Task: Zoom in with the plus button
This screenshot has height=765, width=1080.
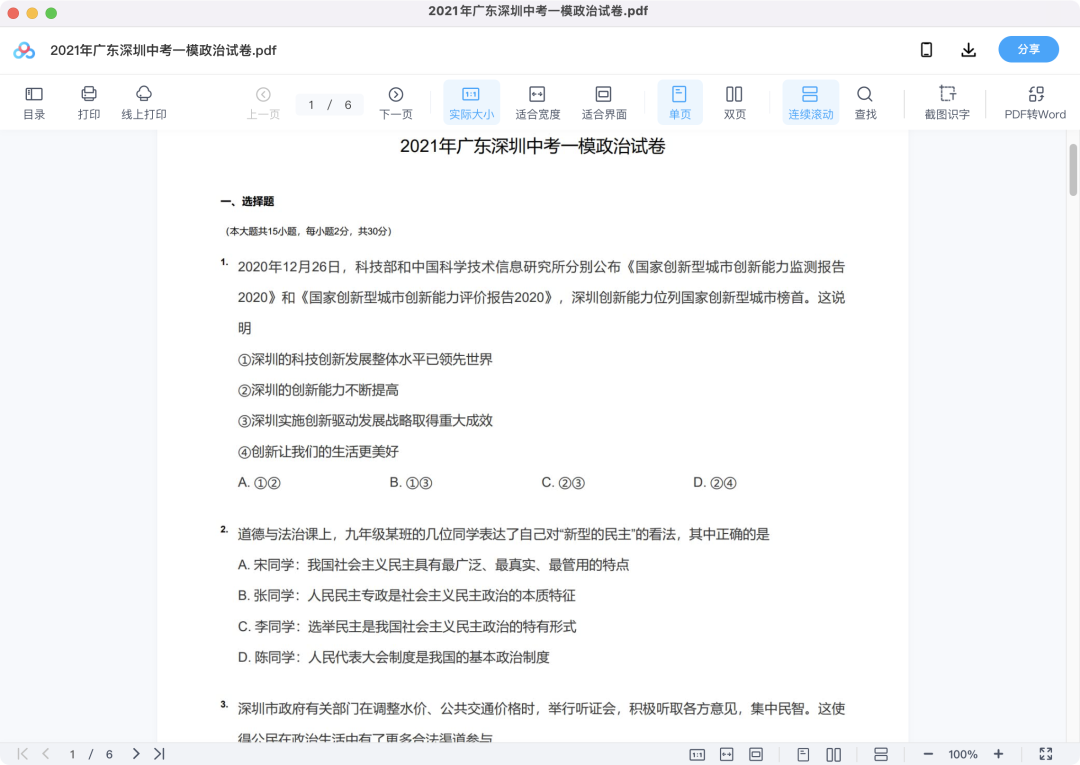Action: (x=999, y=754)
